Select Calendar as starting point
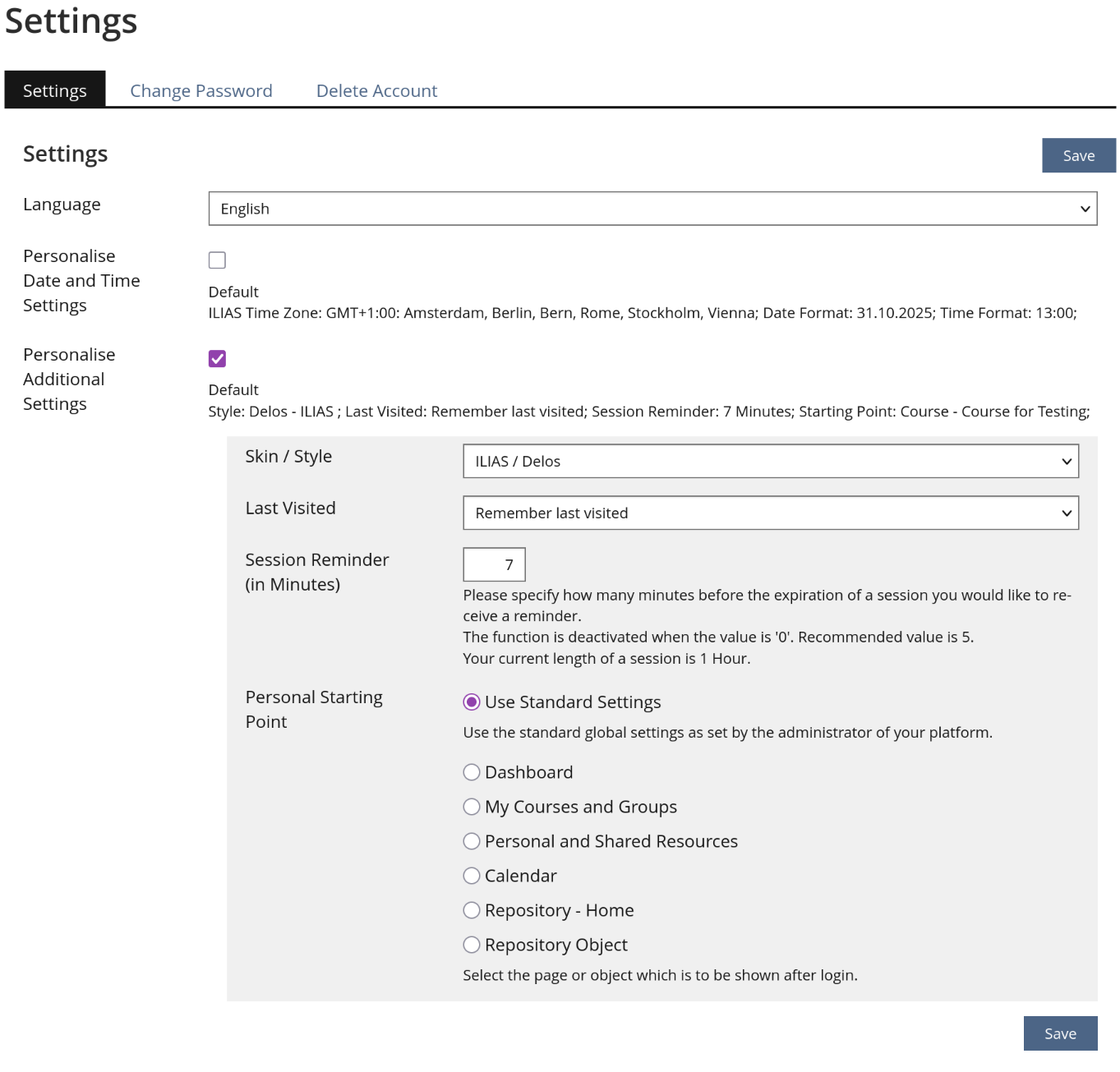This screenshot has height=1072, width=1120. (472, 876)
